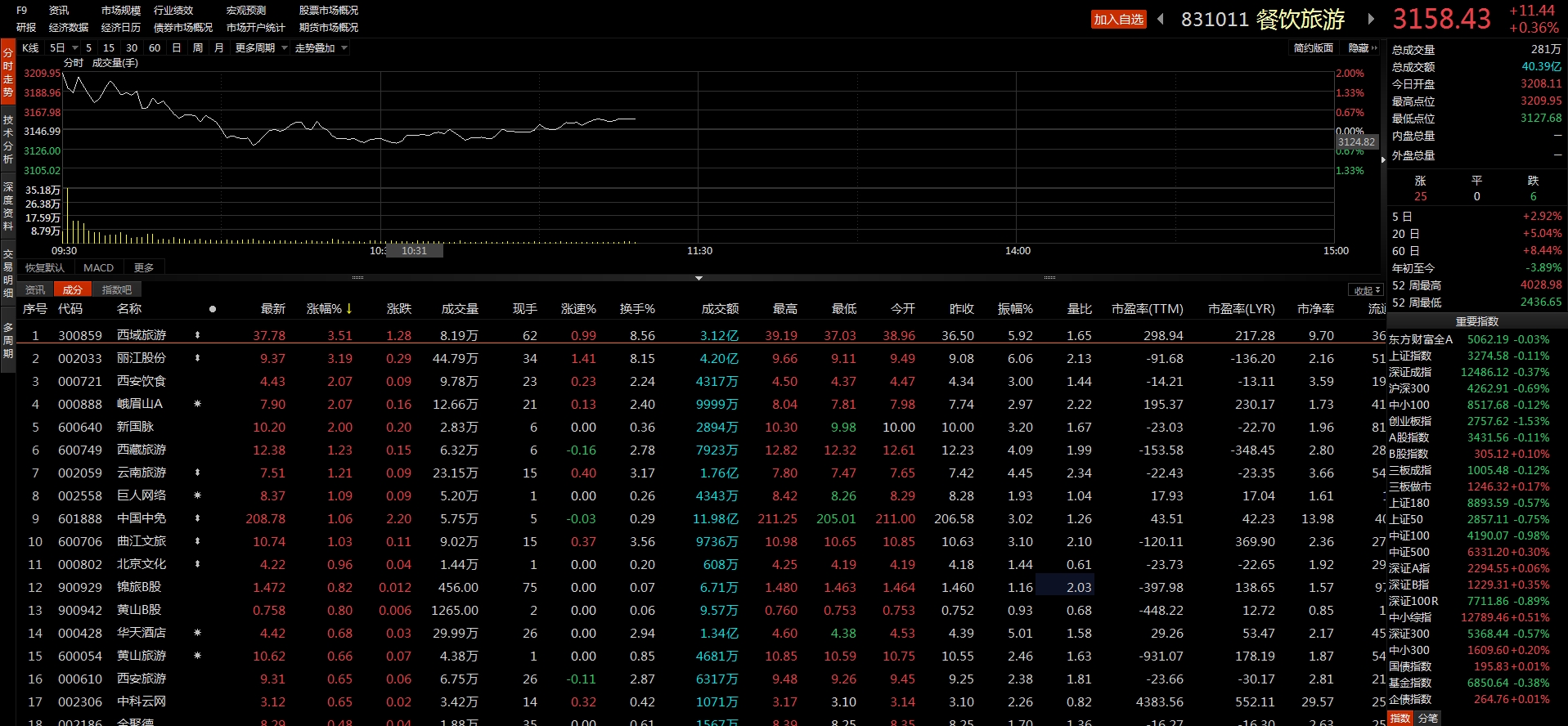Click the star icon beside 巨人网络
1568x726 pixels.
197,495
